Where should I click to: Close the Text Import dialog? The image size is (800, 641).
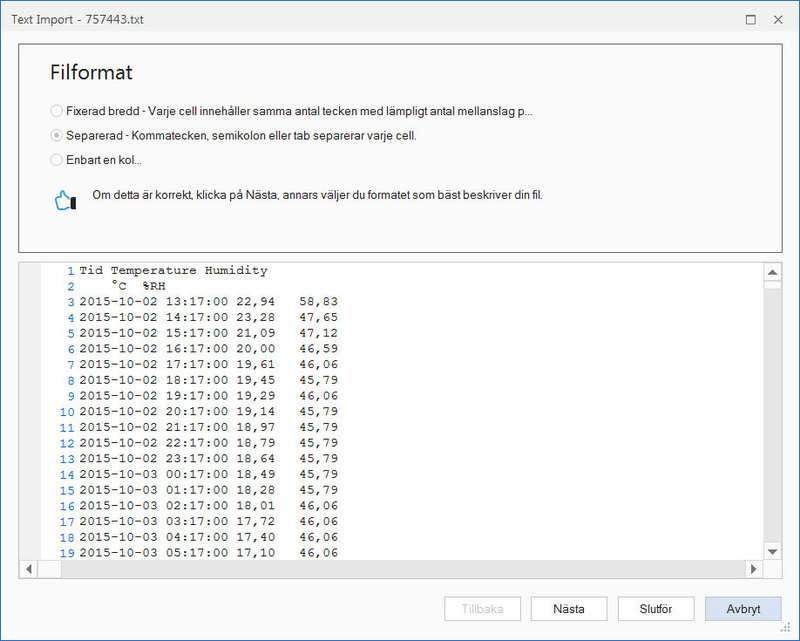pos(778,19)
